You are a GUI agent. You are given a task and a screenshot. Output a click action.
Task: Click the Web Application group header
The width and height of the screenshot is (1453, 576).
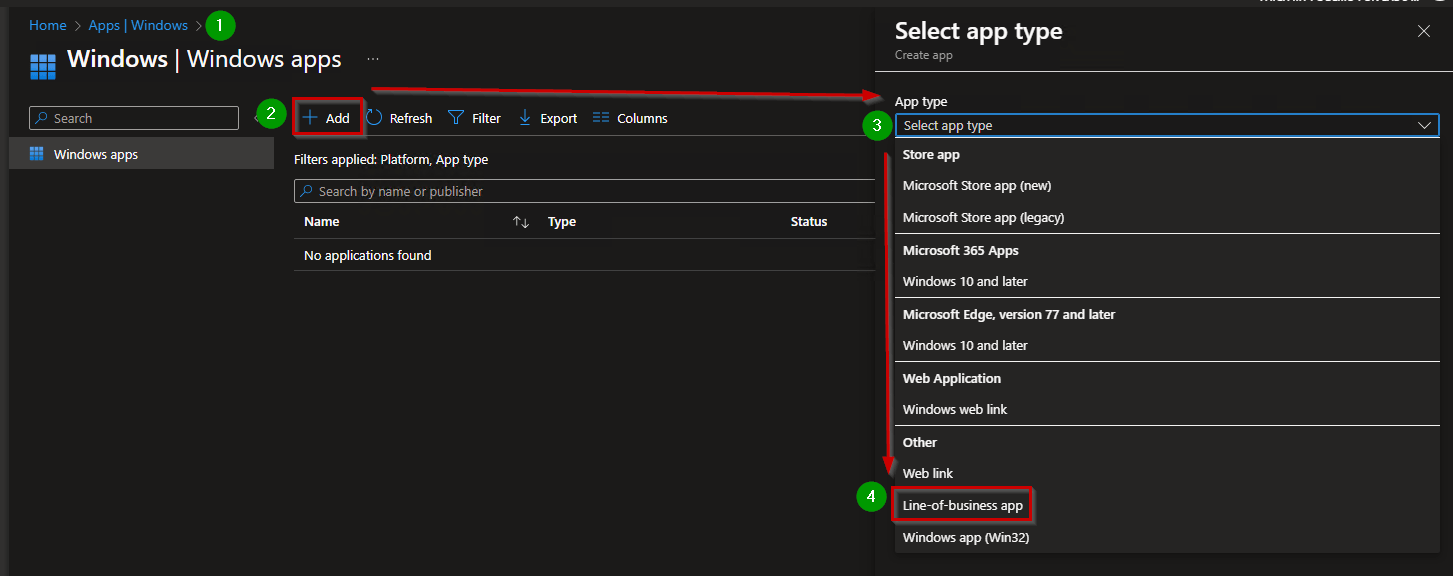(951, 378)
